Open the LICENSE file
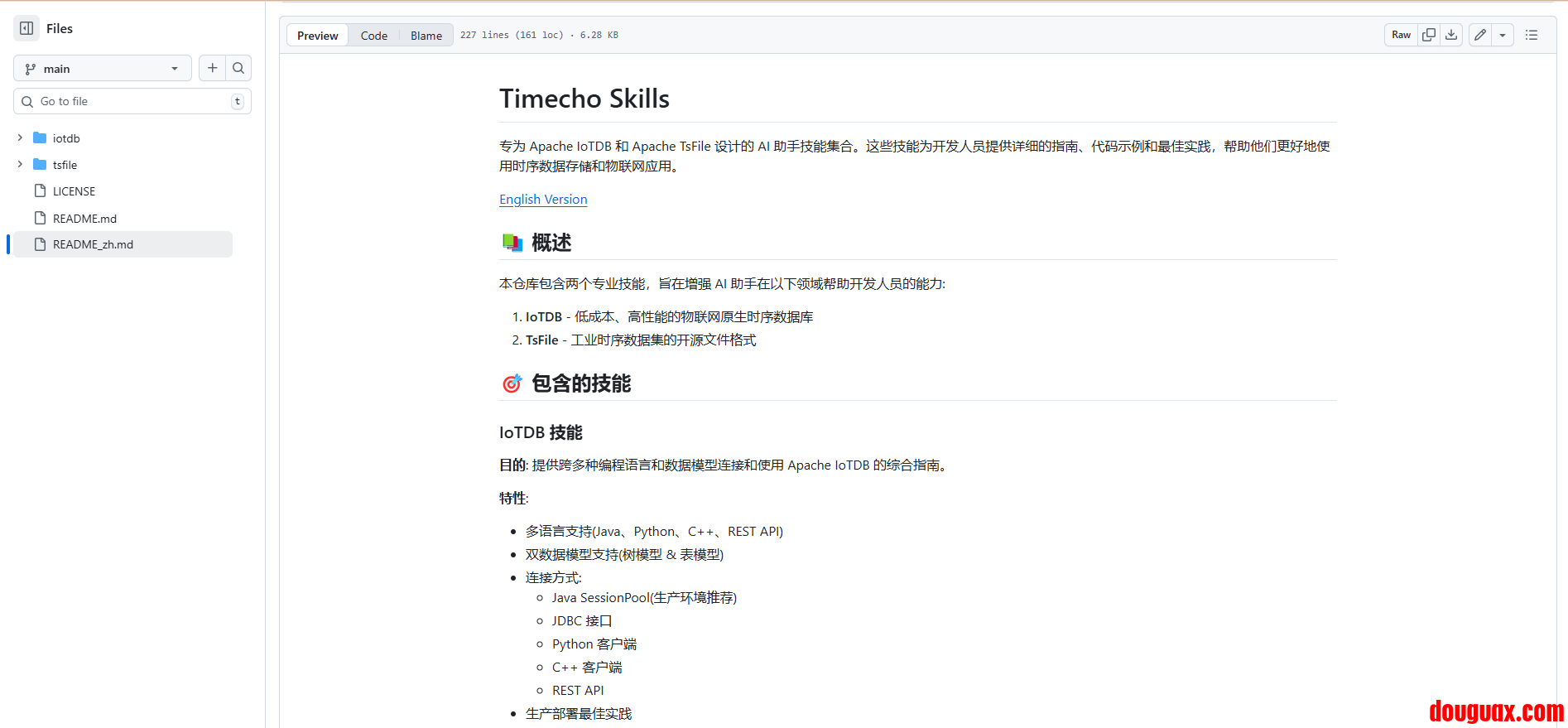The height and width of the screenshot is (728, 1568). tap(74, 191)
